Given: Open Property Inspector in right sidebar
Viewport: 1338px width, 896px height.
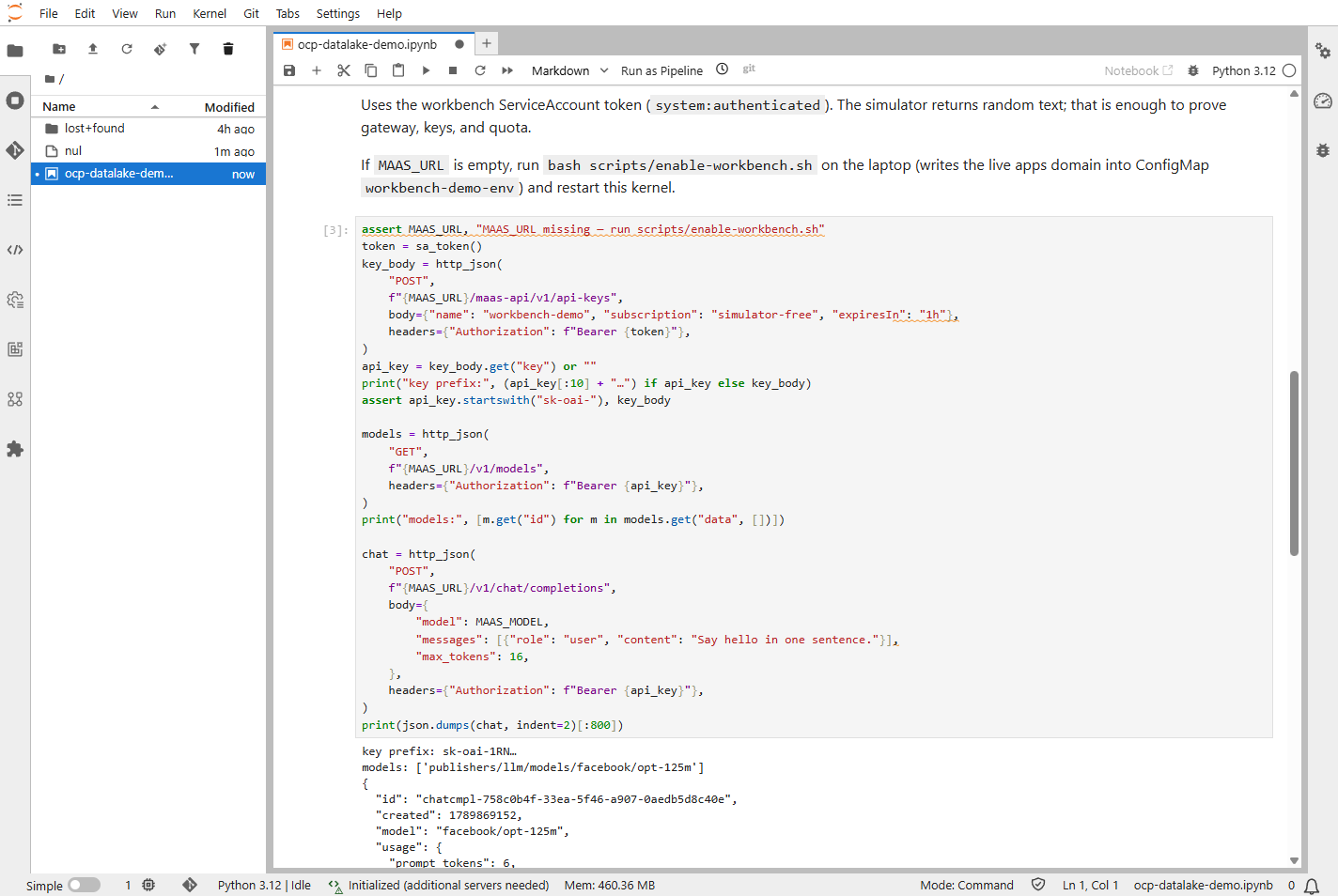Looking at the screenshot, I should tap(1323, 51).
